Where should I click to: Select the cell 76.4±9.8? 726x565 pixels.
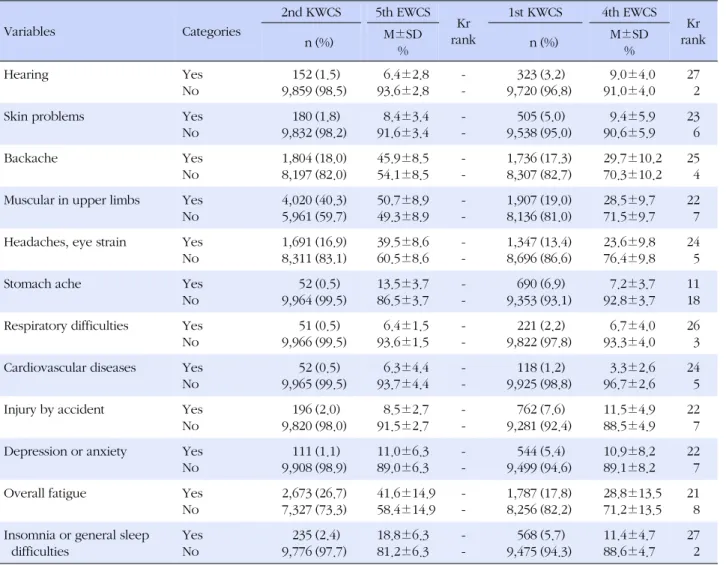pos(629,258)
